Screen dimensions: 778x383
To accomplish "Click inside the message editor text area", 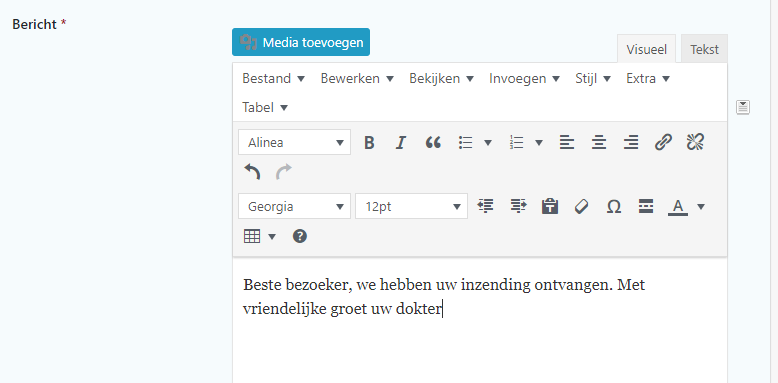I will (x=480, y=320).
